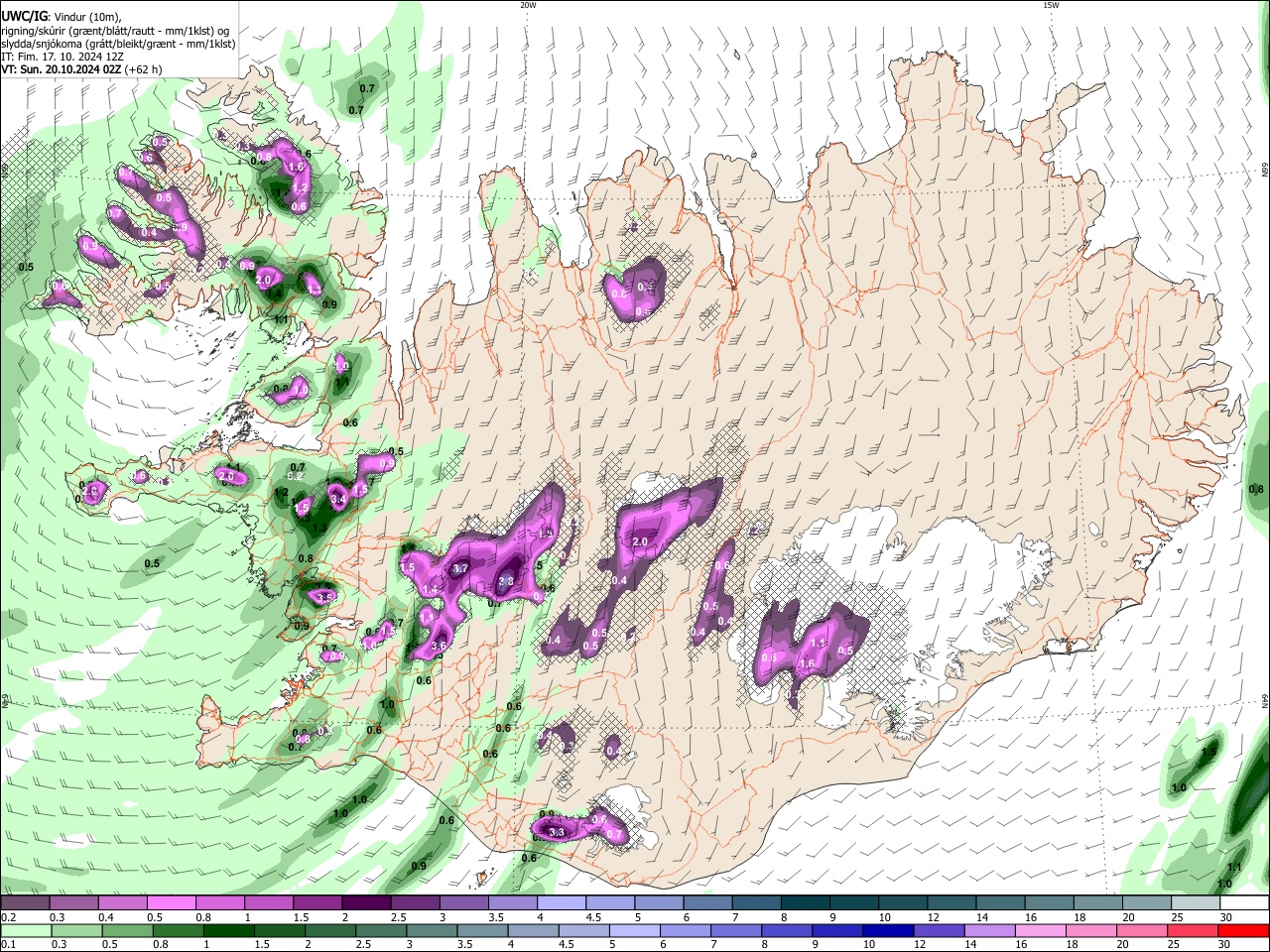Pick the pale green first swatch above 0.1
Image resolution: width=1270 pixels, height=952 pixels.
(24, 930)
